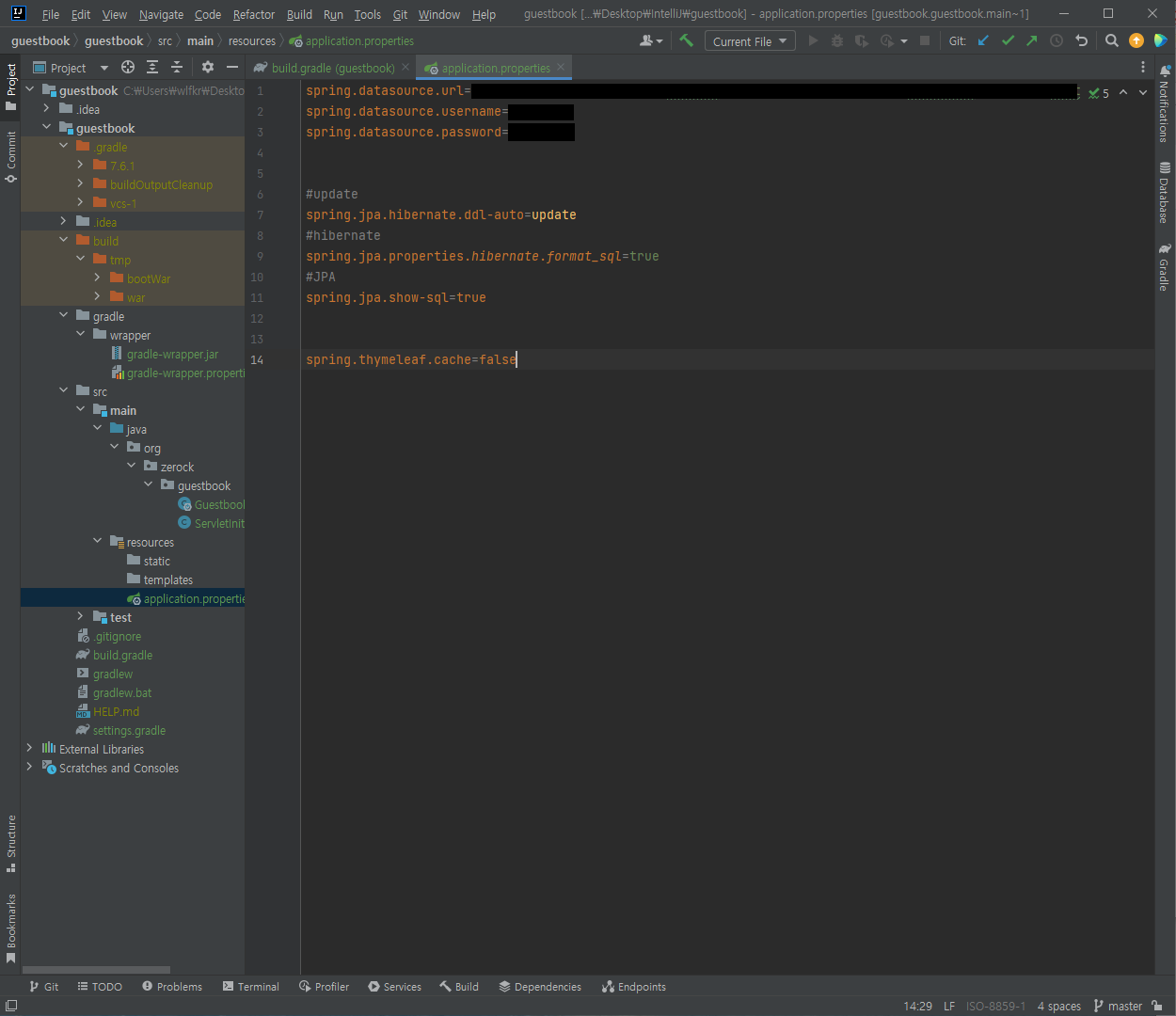Open the Navigate menu
Screen dimensions: 1176x1016
tap(161, 14)
